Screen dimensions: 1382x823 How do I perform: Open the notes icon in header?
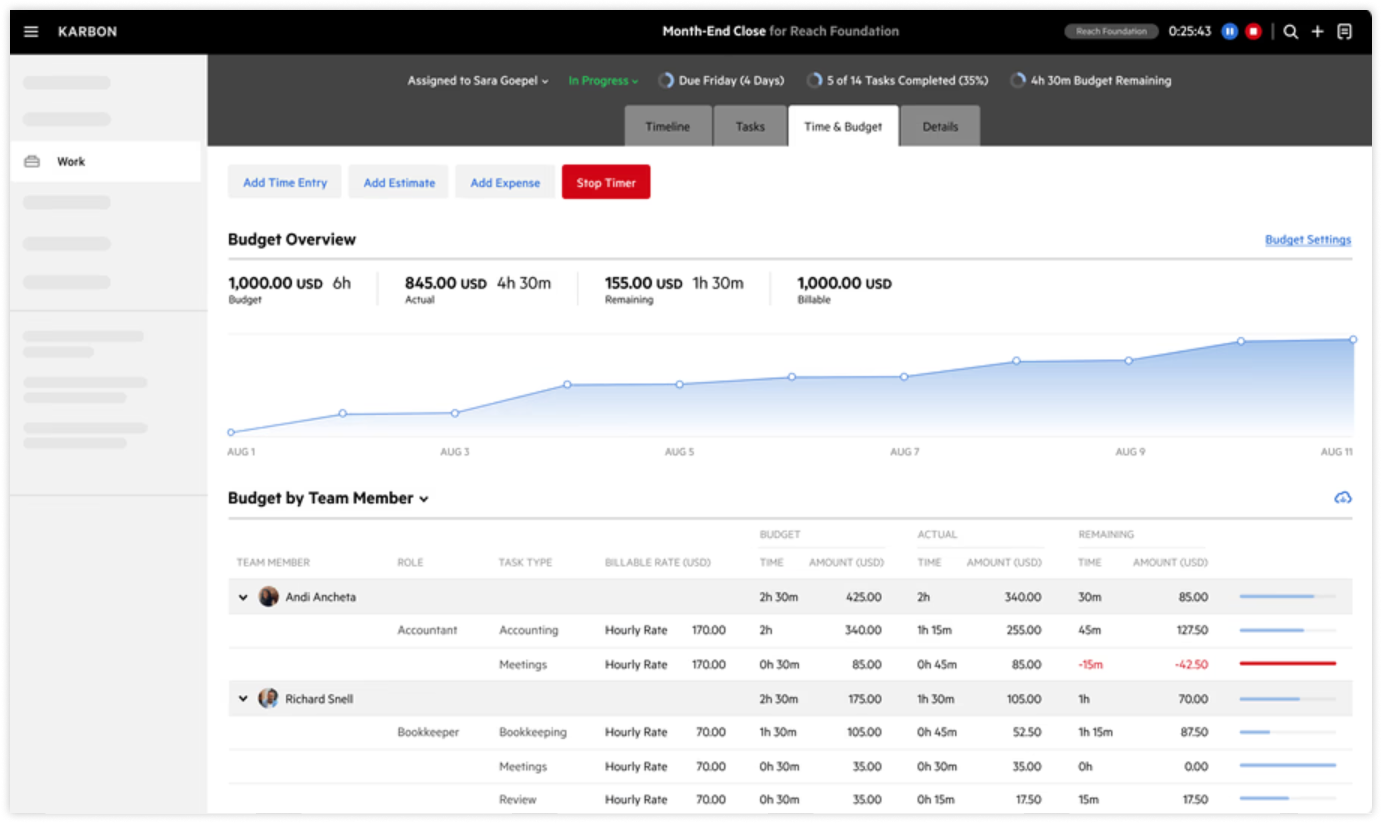1345,32
